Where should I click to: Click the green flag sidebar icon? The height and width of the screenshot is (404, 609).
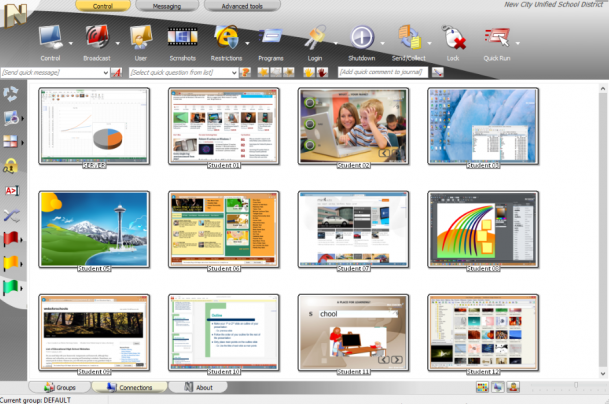pyautogui.click(x=11, y=288)
